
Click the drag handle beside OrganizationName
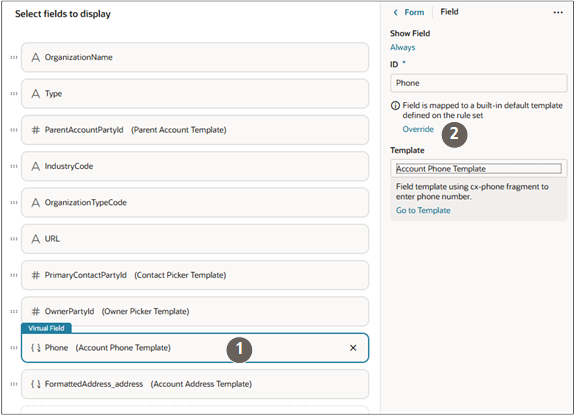[x=14, y=57]
